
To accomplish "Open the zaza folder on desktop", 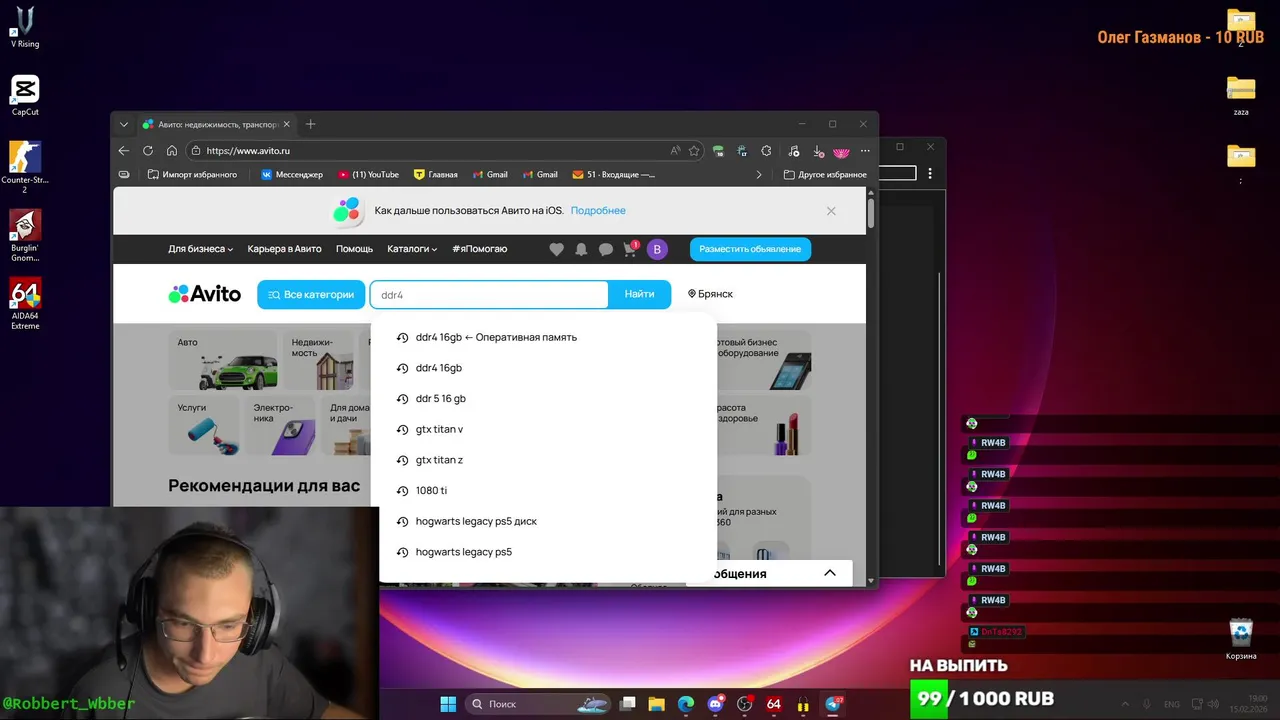I will click(1241, 95).
